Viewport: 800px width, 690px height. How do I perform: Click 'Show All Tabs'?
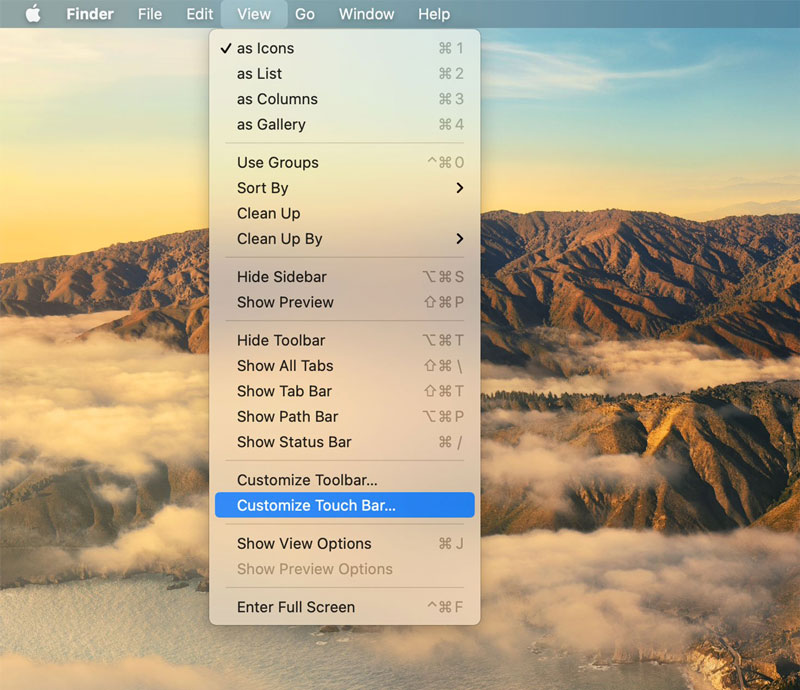click(285, 366)
